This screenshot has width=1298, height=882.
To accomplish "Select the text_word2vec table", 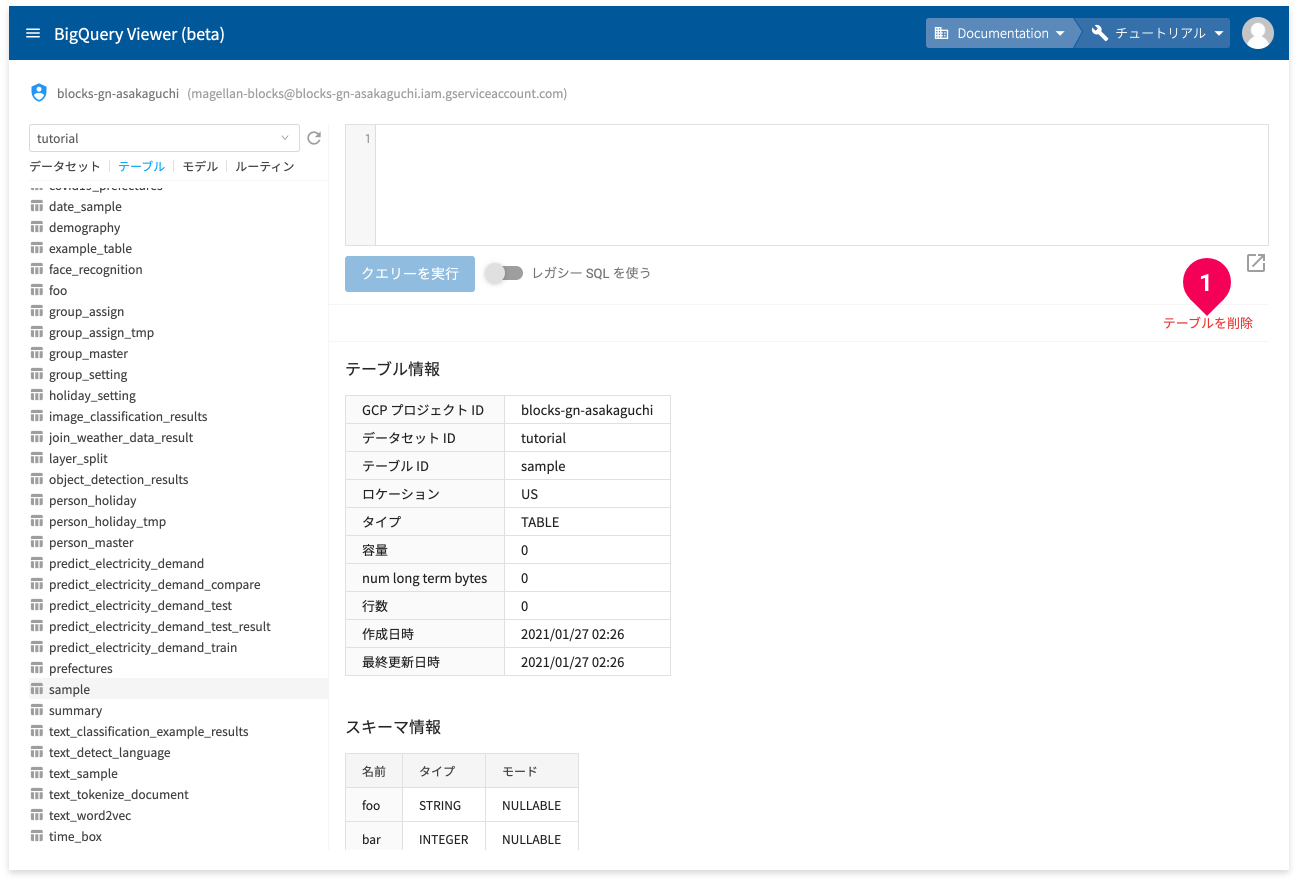I will (x=90, y=815).
